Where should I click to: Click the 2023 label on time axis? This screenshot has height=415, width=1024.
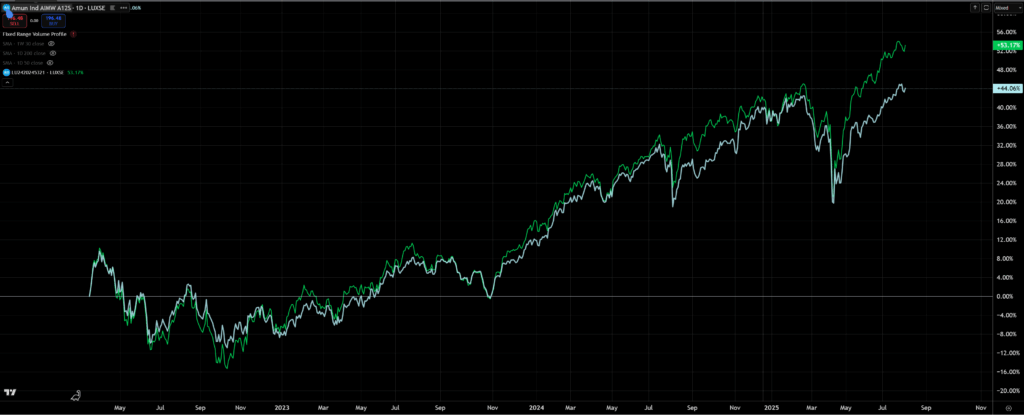click(x=281, y=407)
